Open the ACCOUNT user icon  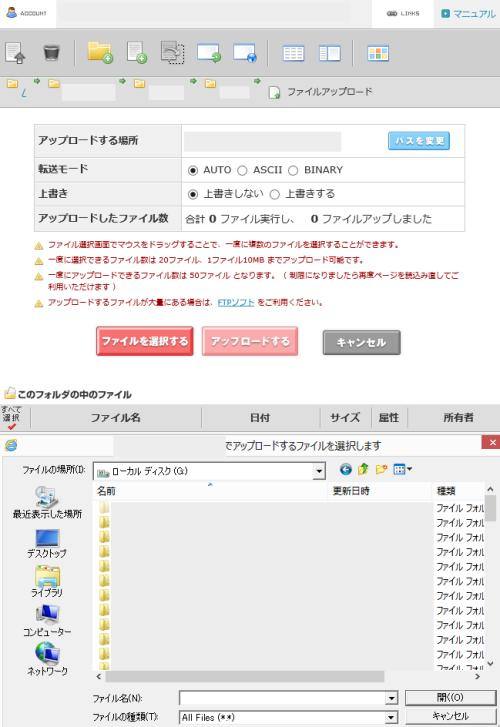coord(26,13)
